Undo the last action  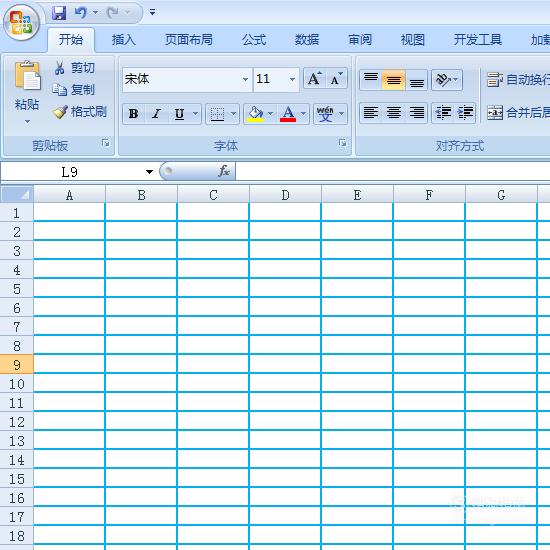click(x=81, y=13)
